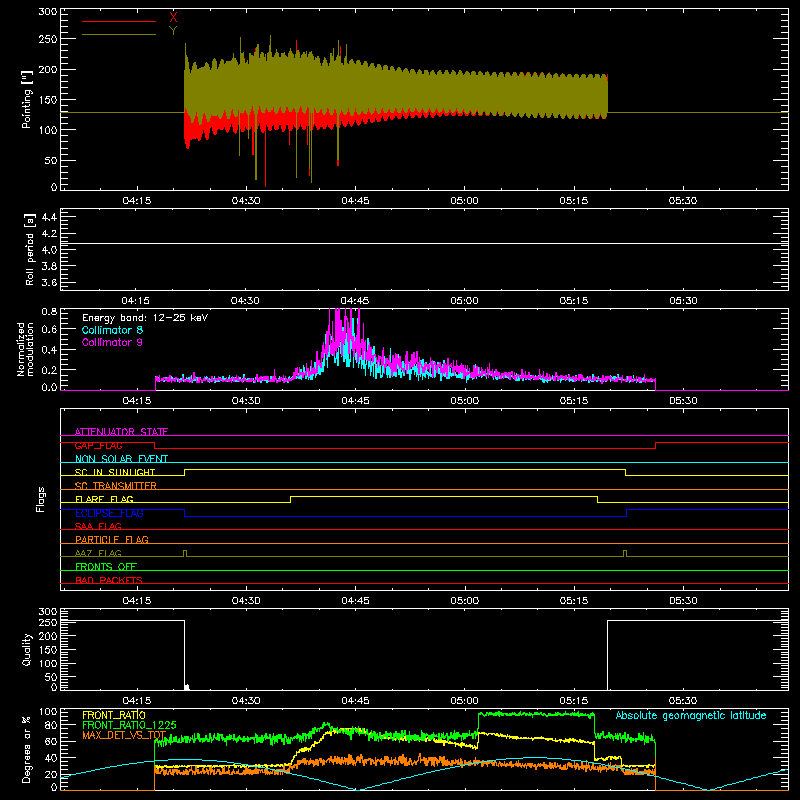This screenshot has height=800, width=800.
Task: Click the FRONT_RATIO_1225 legend entry
Action: point(129,725)
